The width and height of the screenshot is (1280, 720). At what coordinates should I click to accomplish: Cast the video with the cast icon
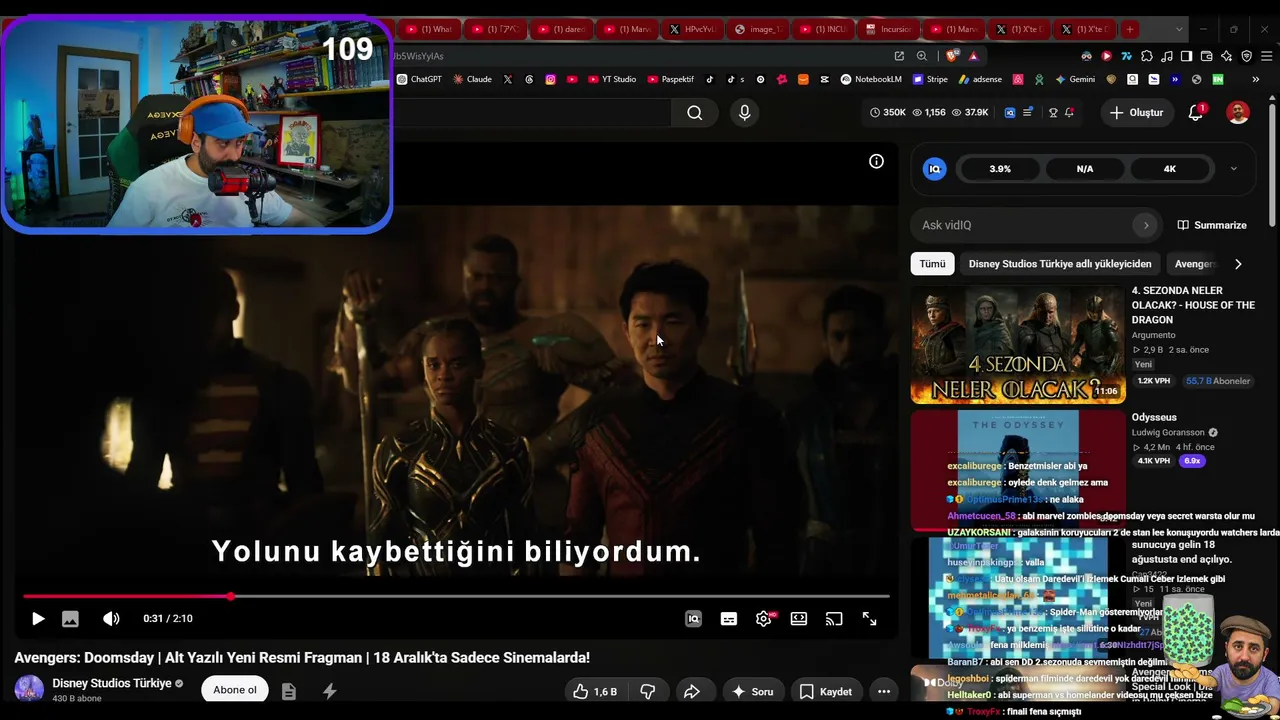[x=834, y=619]
